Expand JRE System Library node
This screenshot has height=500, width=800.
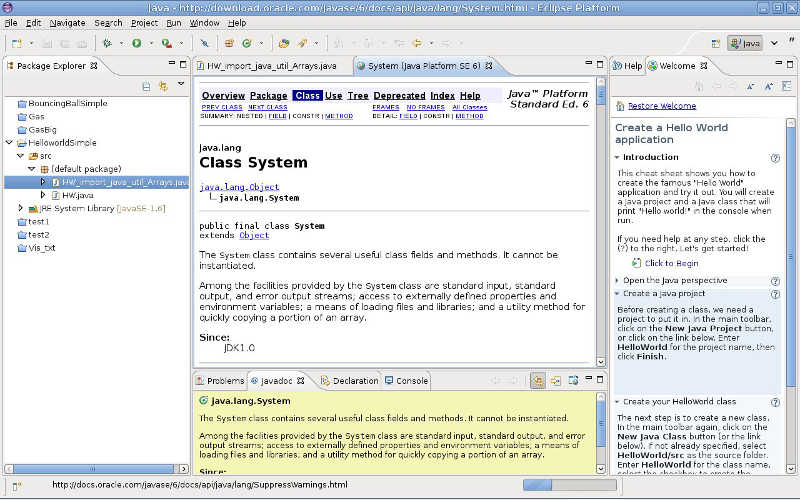click(20, 208)
